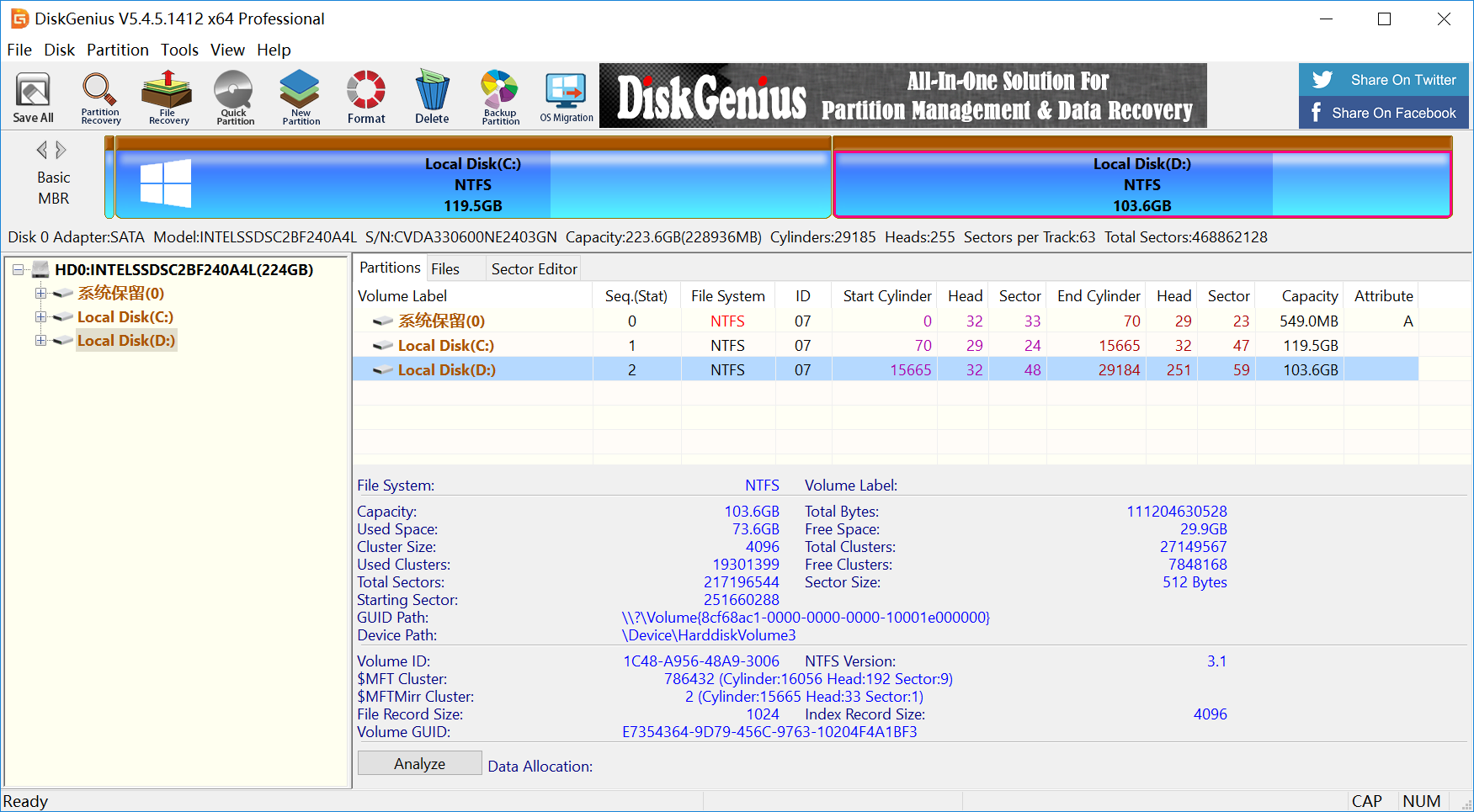Screen dimensions: 1474x812
Task: Click Starting Sector value 251660288
Action: coord(742,599)
